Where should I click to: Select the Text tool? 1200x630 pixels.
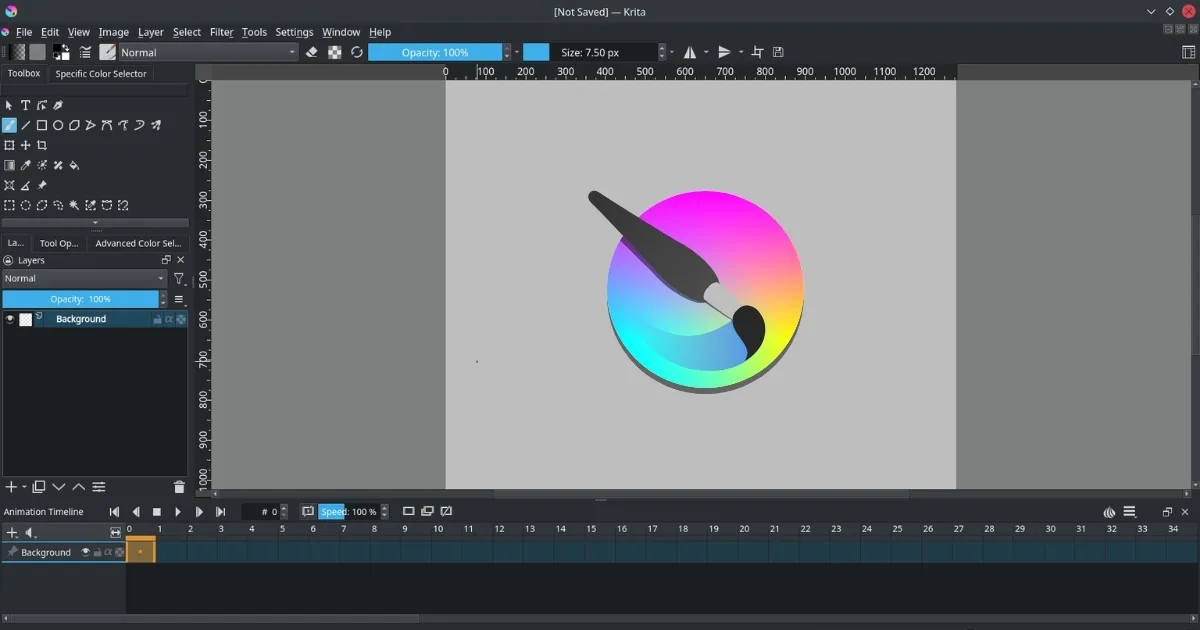coord(26,105)
